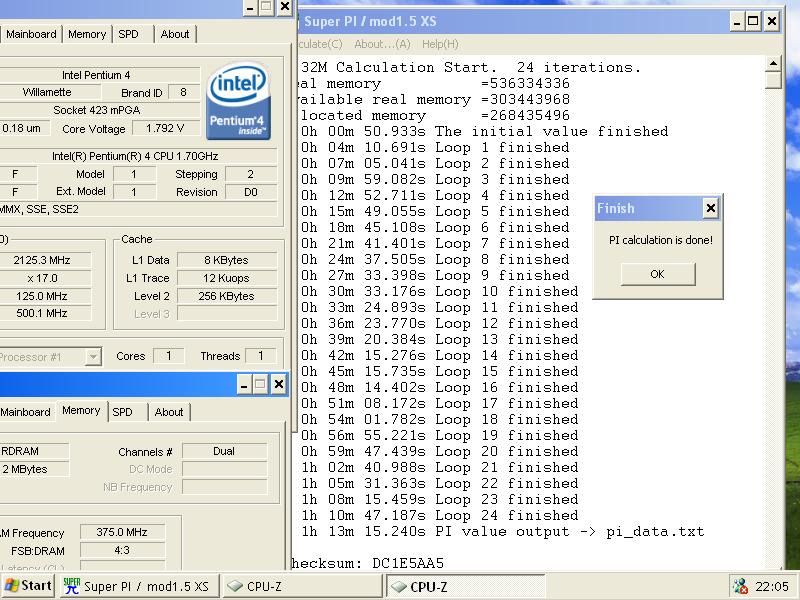Minimize the Super PI window
This screenshot has height=600, width=800.
click(736, 22)
